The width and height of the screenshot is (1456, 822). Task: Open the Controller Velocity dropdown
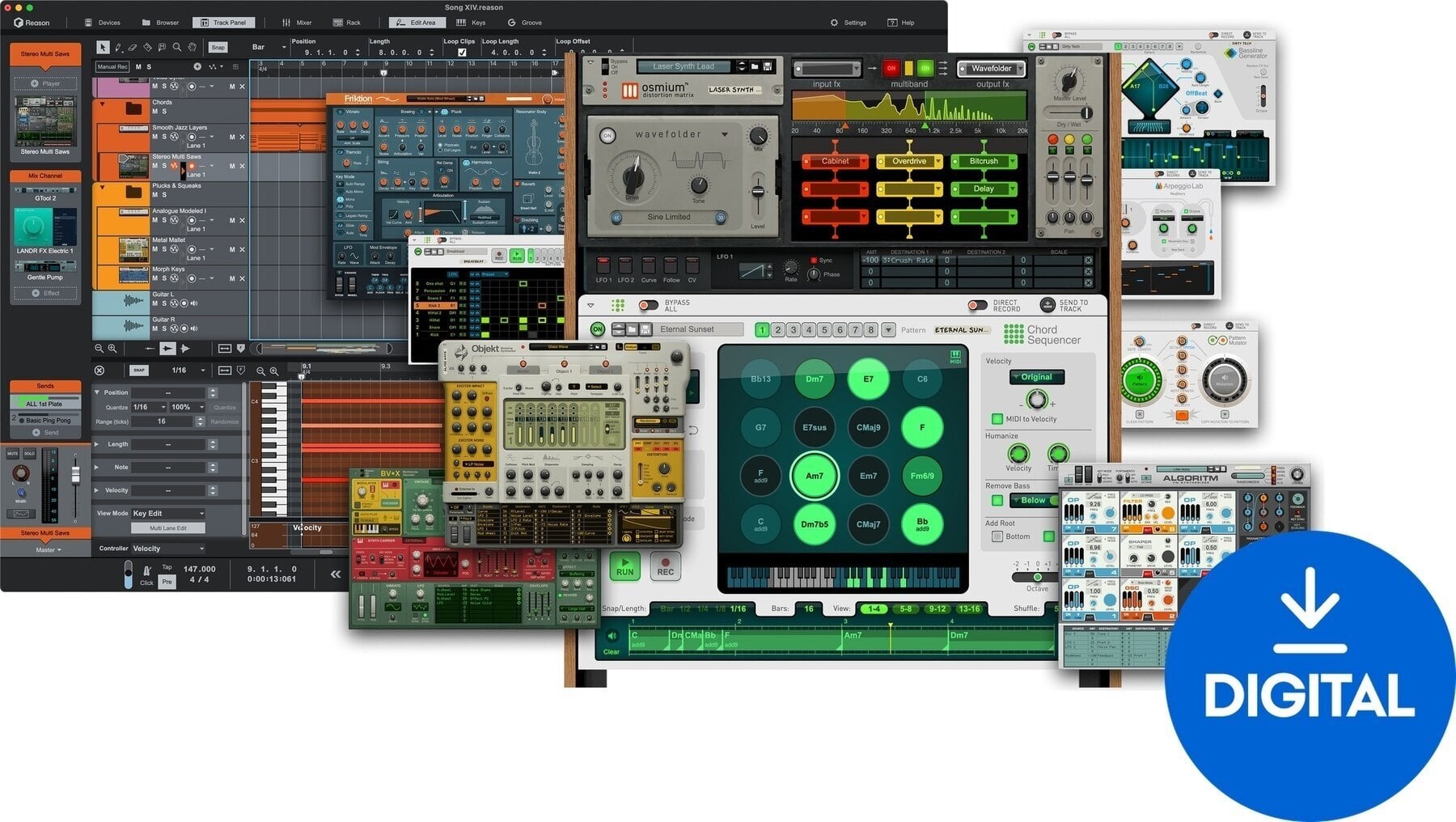point(168,549)
